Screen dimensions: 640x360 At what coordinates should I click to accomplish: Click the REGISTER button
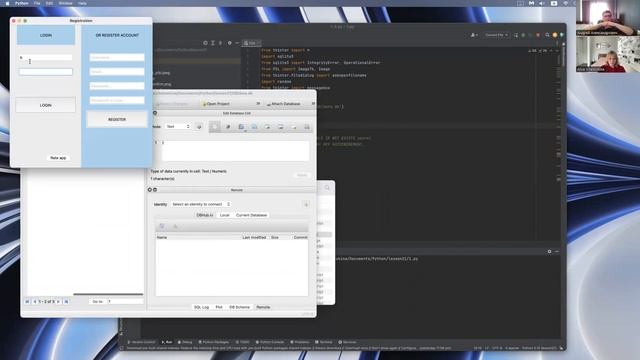117,120
